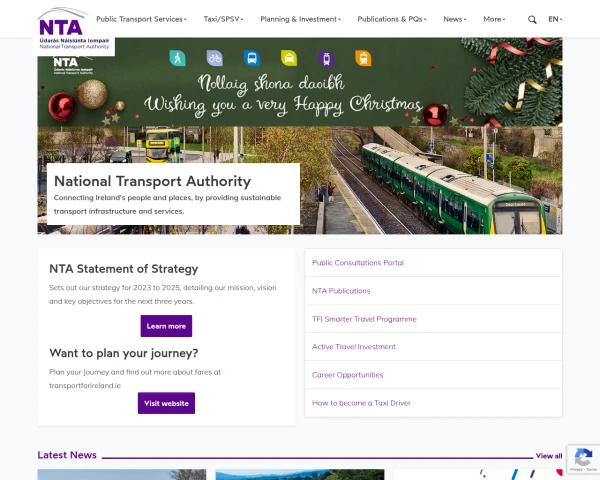The image size is (600, 480).
Task: Select the purple tram icon in banner
Action: coord(326,59)
